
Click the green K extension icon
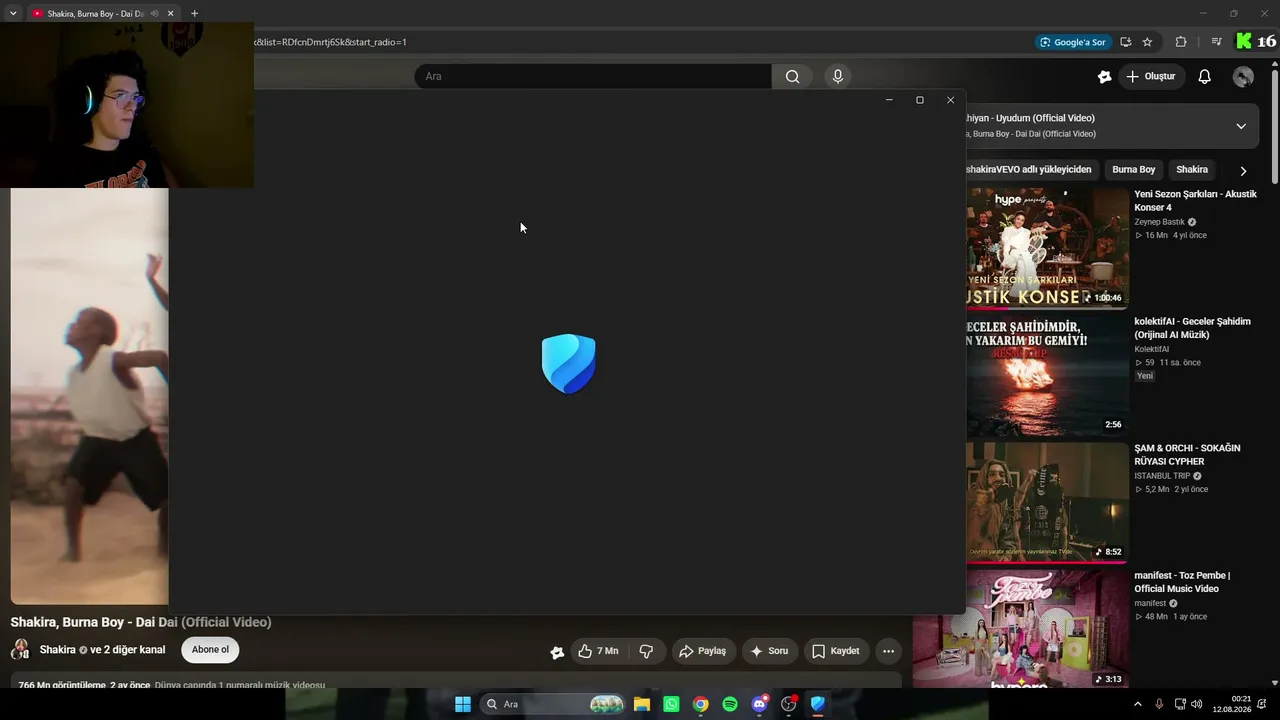click(1245, 41)
